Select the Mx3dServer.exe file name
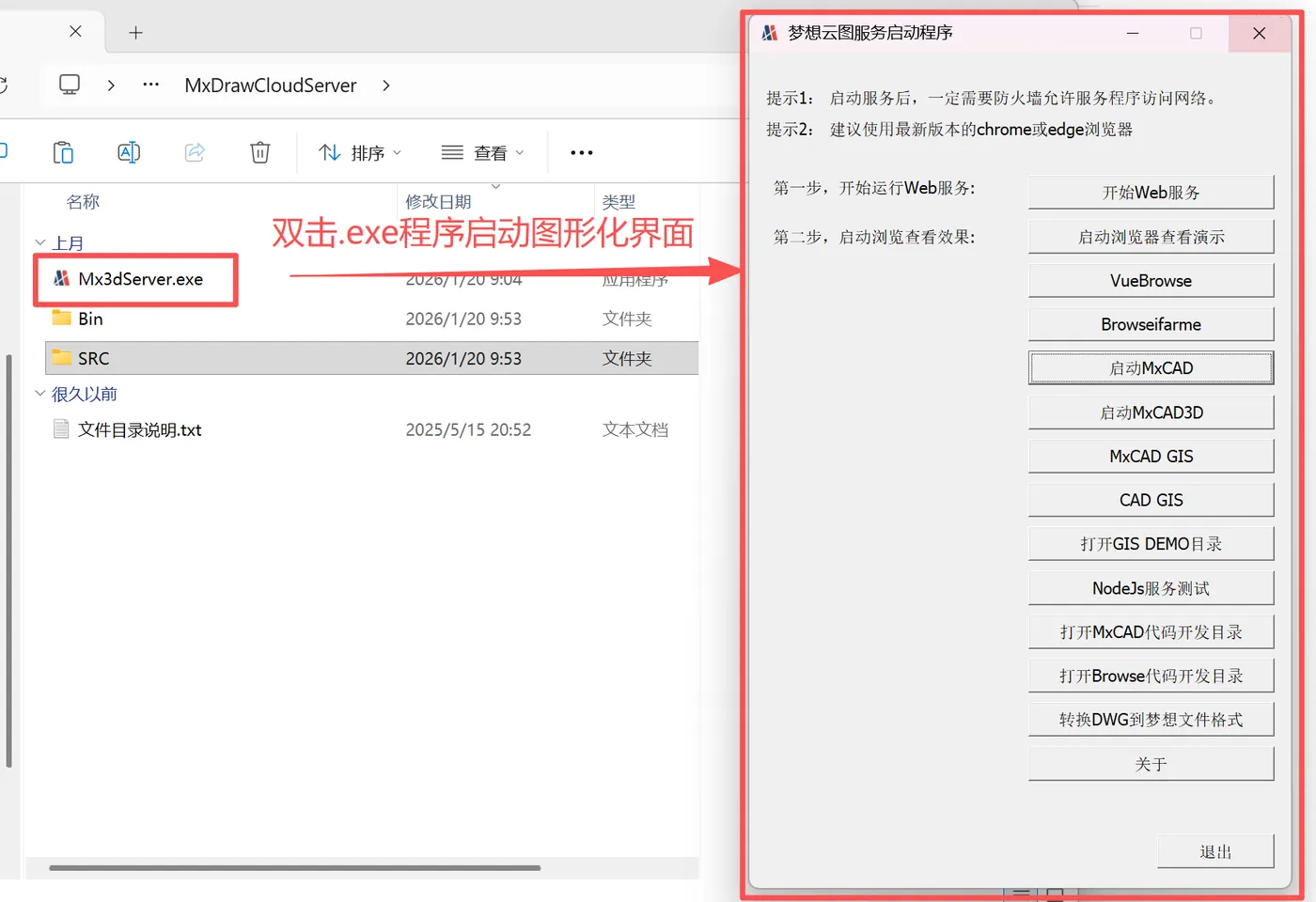This screenshot has height=902, width=1316. click(140, 279)
